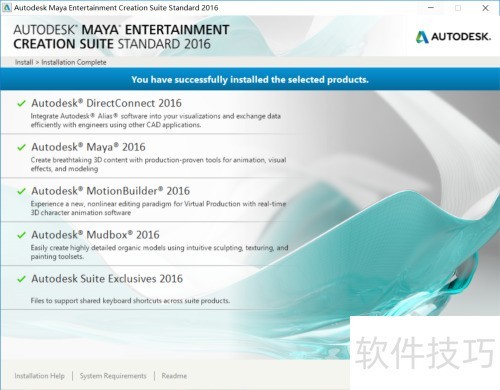
Task: Click the green checkmark beside DirectConnect 2016
Action: 21,103
